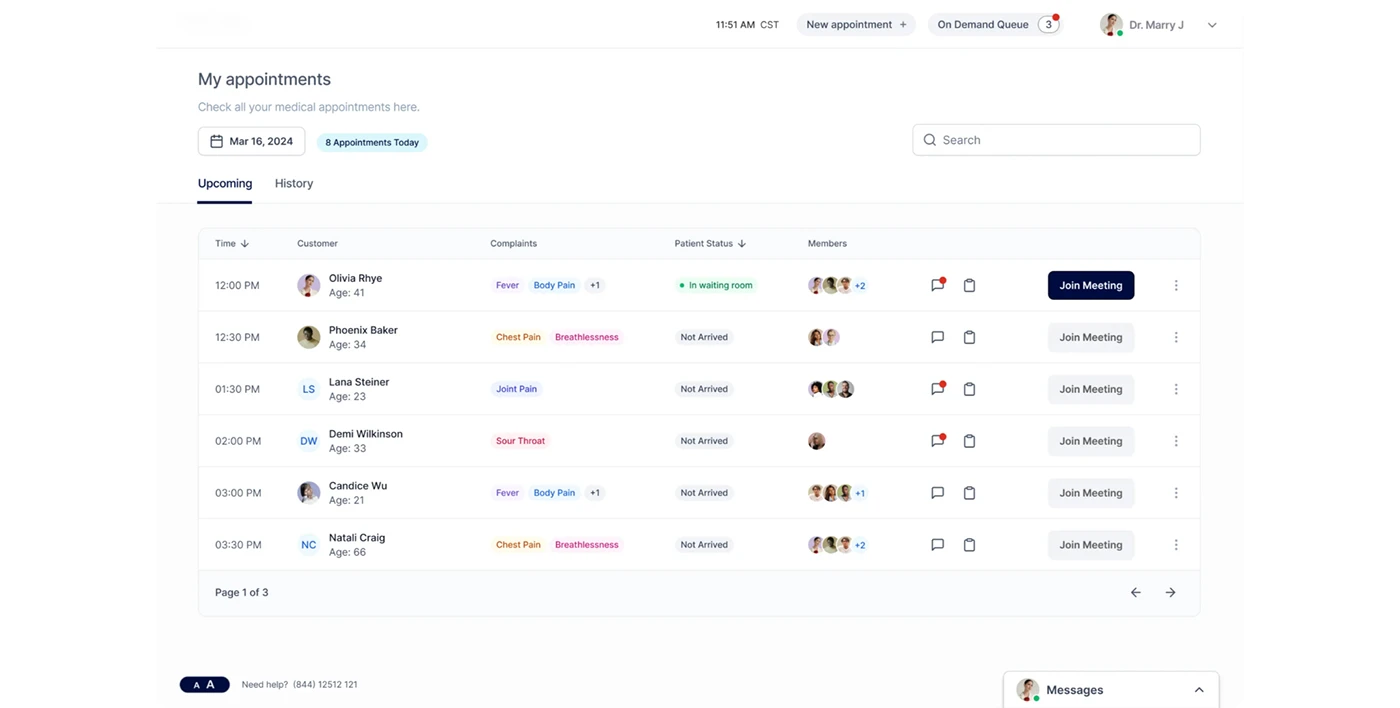The width and height of the screenshot is (1400, 708).
Task: Open clipboard notes for Olivia Rhye
Action: [x=969, y=285]
